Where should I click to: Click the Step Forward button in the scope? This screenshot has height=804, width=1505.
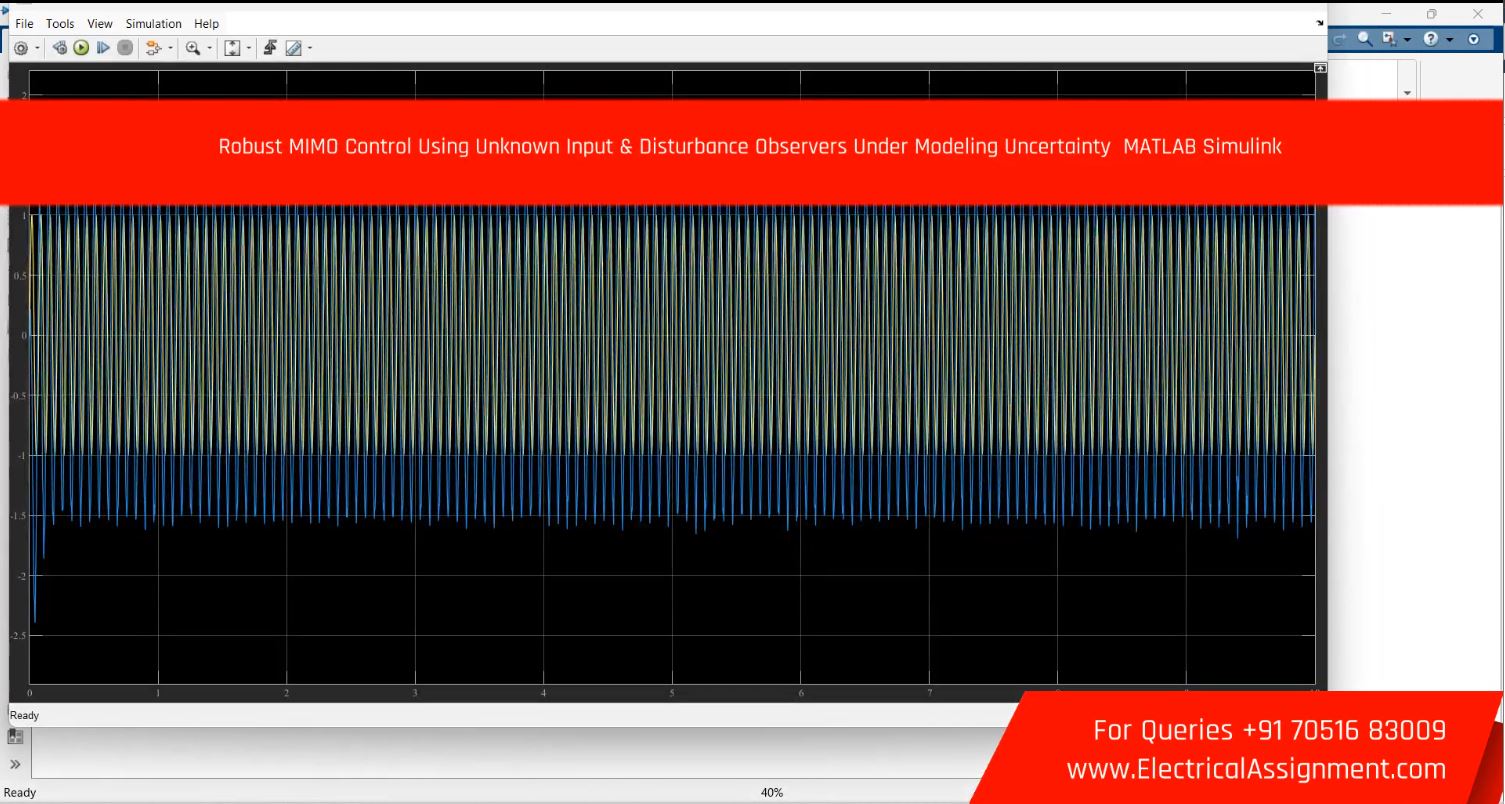coord(103,48)
